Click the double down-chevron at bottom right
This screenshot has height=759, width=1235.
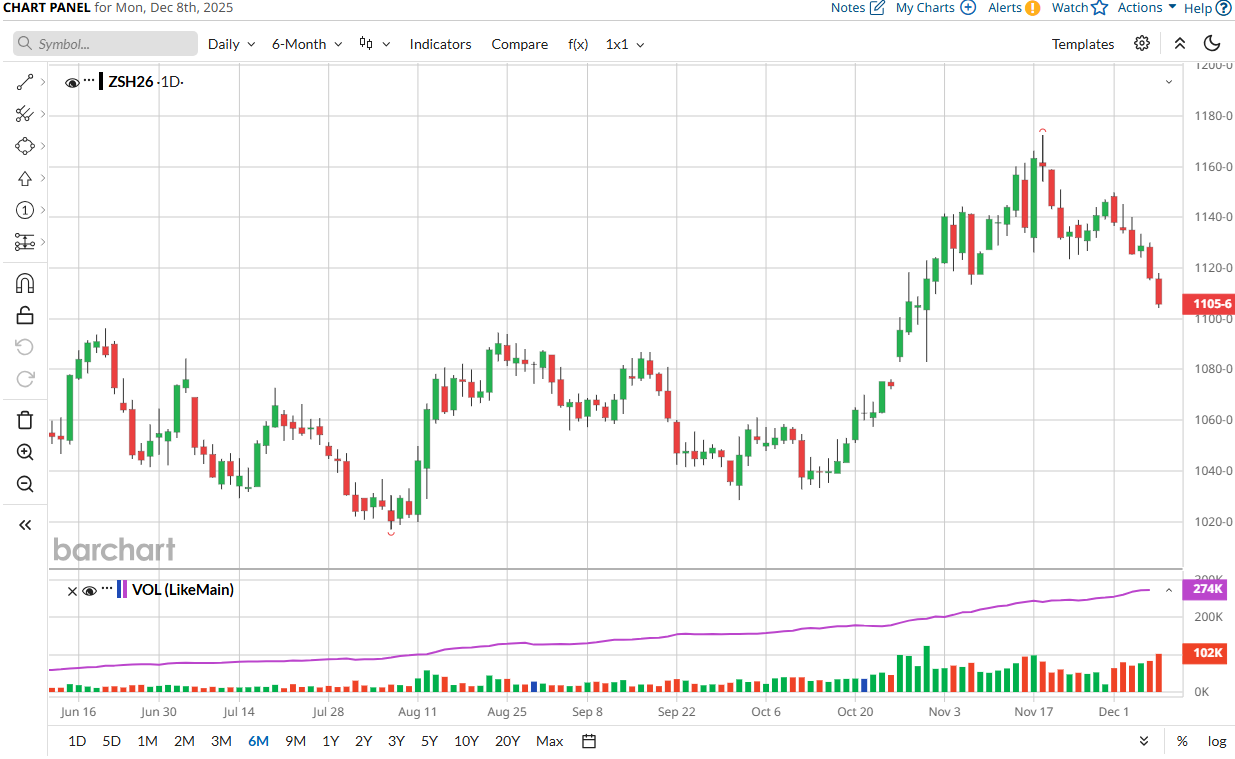[1144, 741]
